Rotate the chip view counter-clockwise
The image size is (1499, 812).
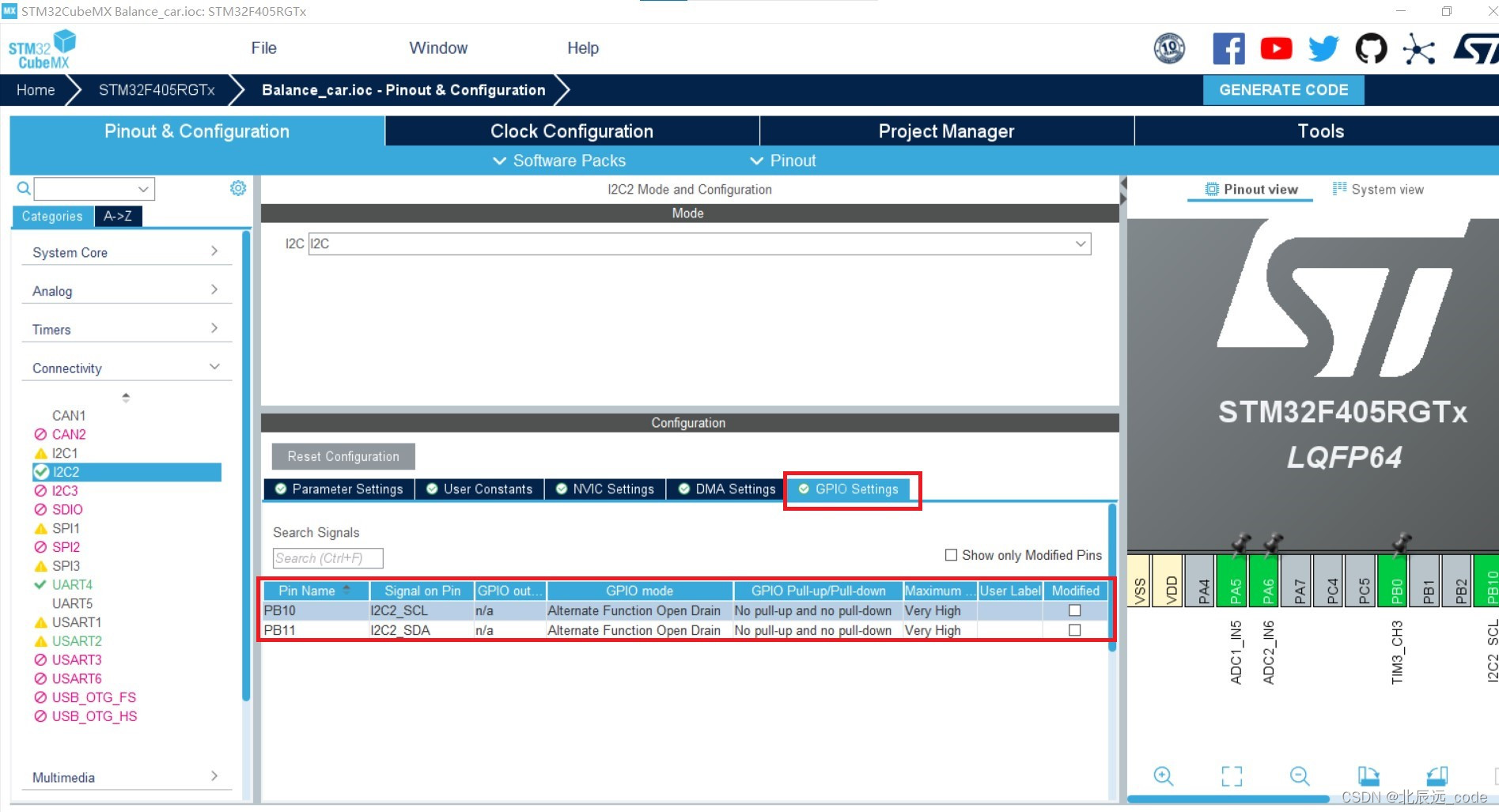[x=1437, y=776]
